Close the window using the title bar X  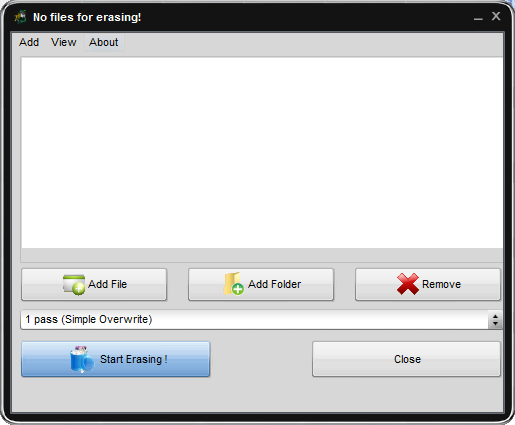[496, 16]
